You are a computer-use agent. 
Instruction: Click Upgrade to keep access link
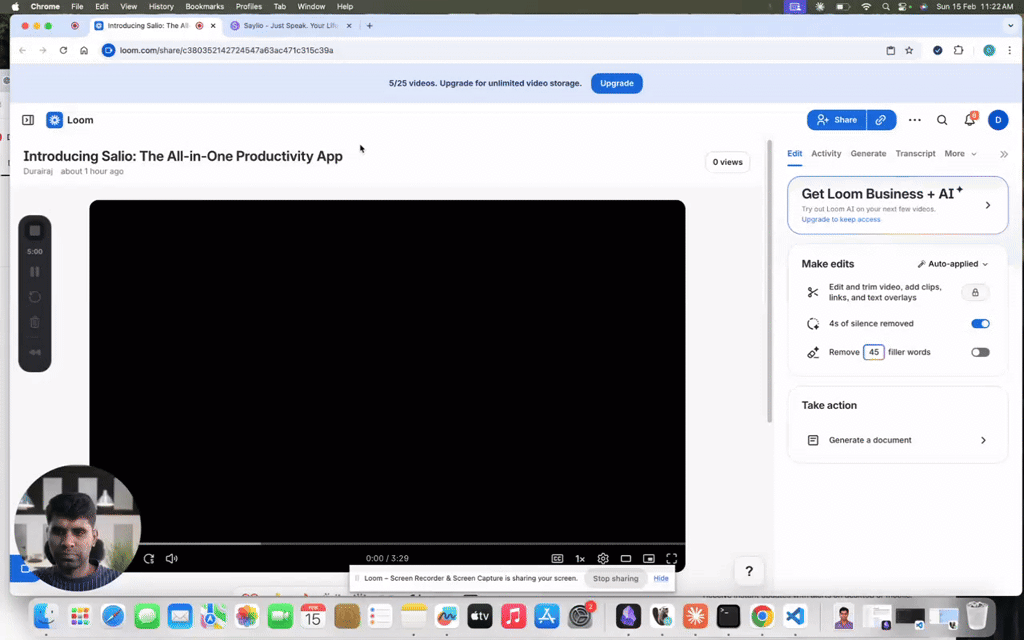[x=840, y=220]
